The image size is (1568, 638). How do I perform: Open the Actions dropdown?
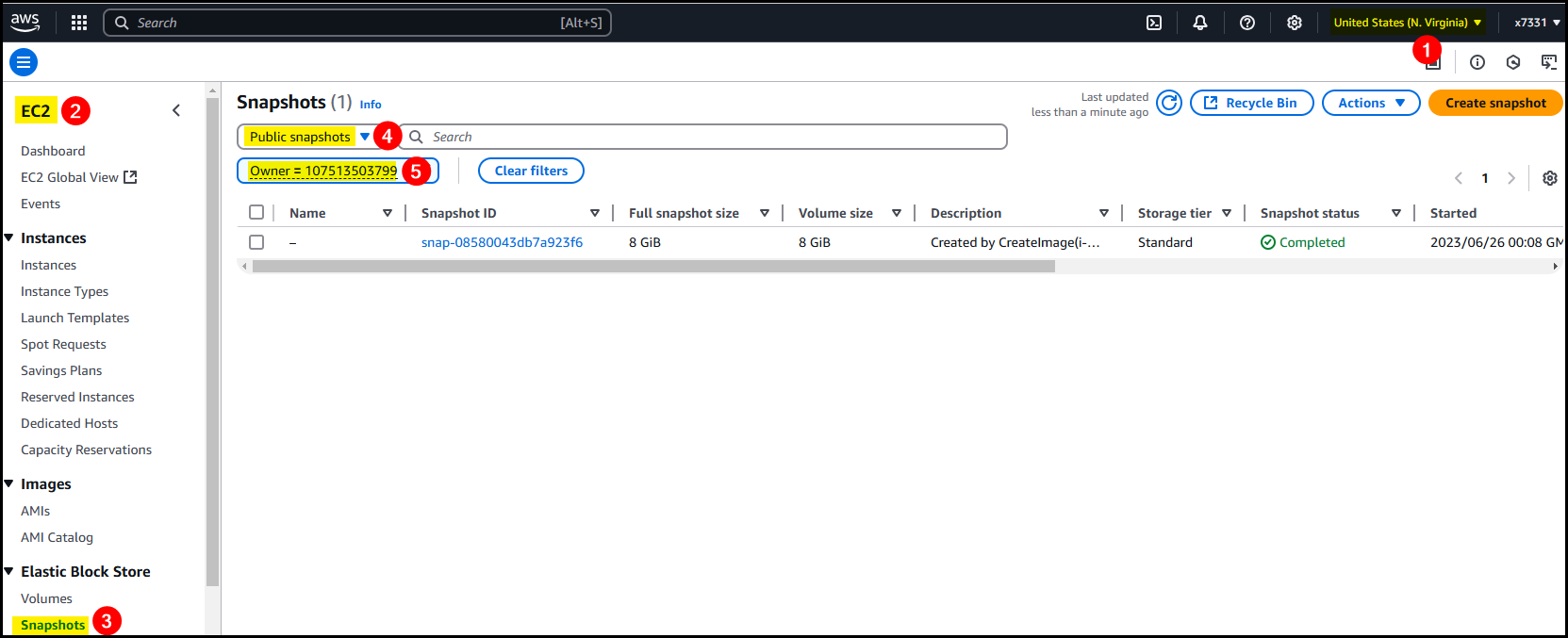(1371, 103)
